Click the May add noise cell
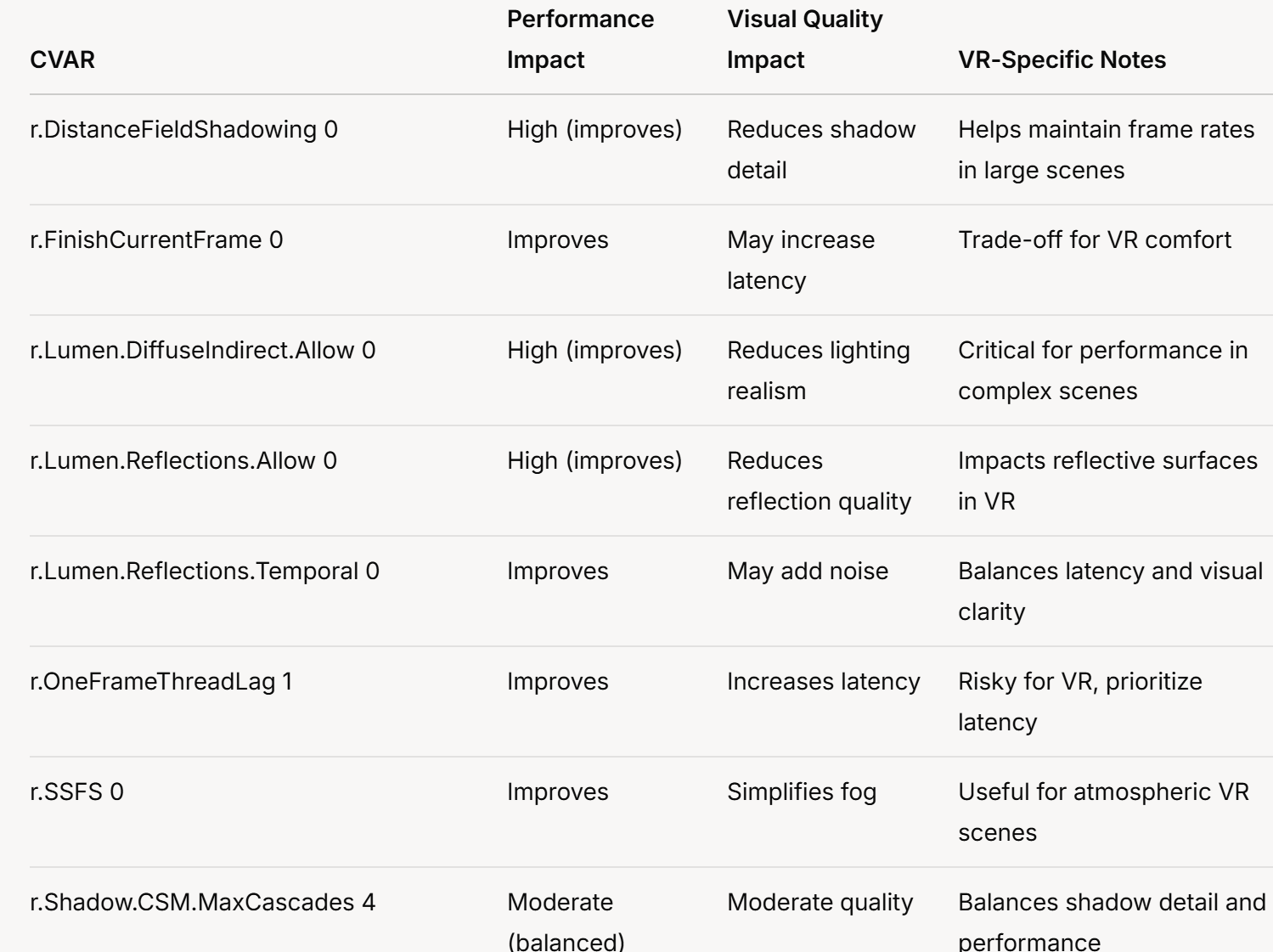Screen dimensions: 1273x952 click(x=808, y=572)
